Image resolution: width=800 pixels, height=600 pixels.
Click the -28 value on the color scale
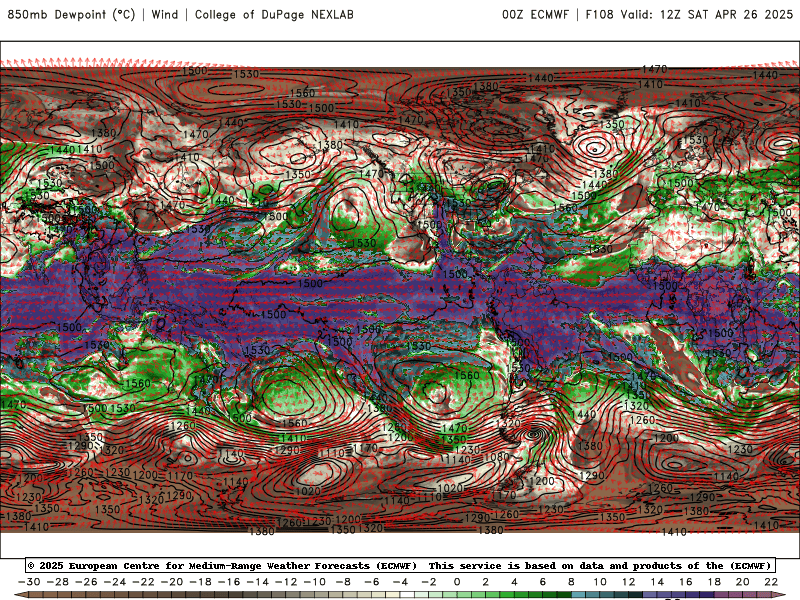[58, 582]
